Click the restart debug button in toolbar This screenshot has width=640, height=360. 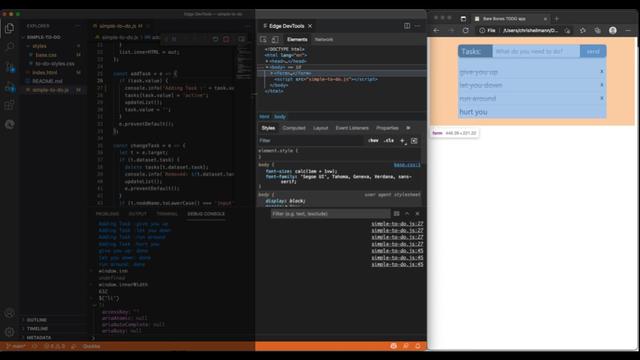point(215,39)
